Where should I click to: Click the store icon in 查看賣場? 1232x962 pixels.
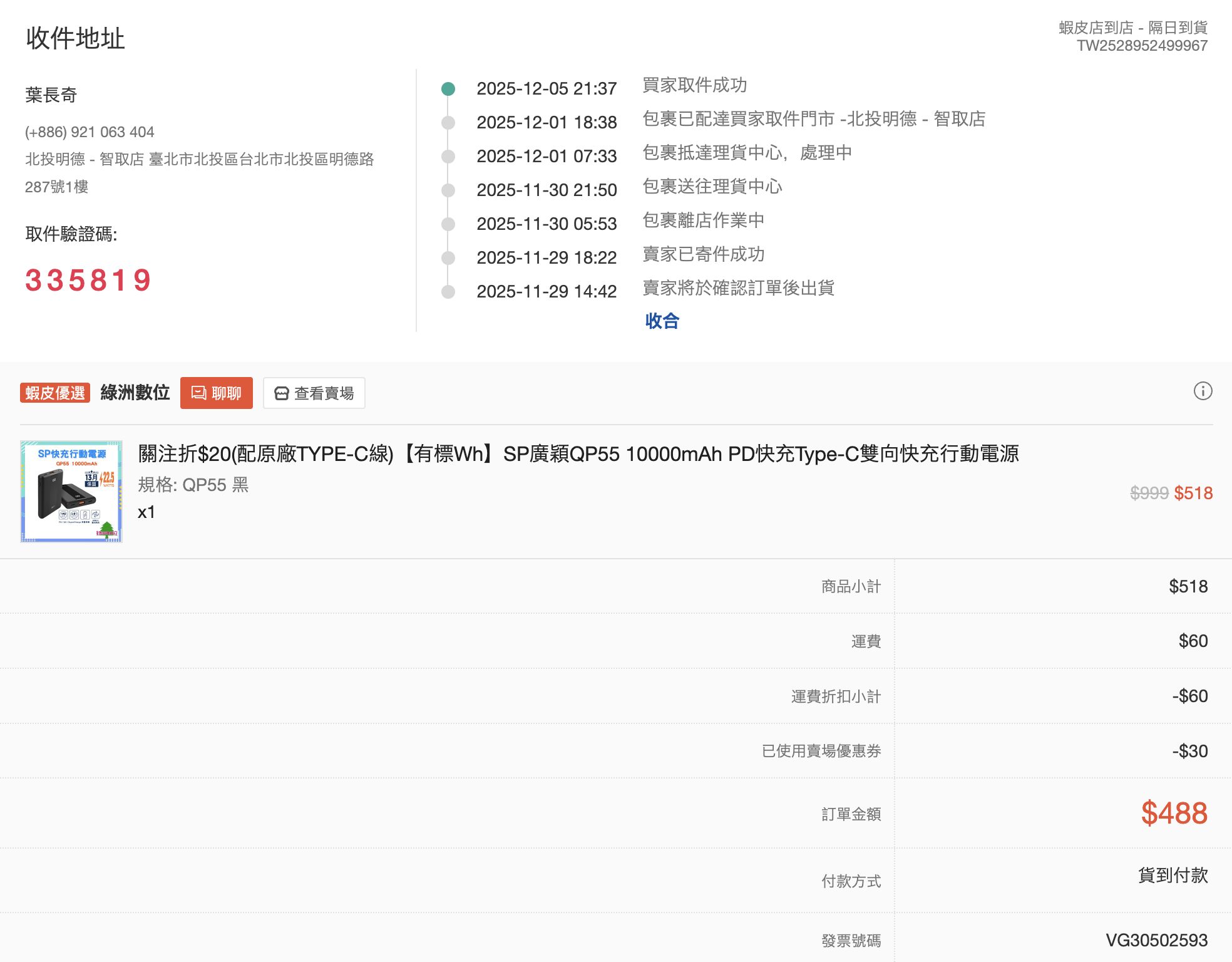[282, 393]
